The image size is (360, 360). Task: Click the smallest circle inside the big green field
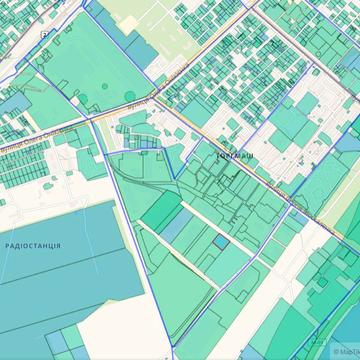[105, 86]
